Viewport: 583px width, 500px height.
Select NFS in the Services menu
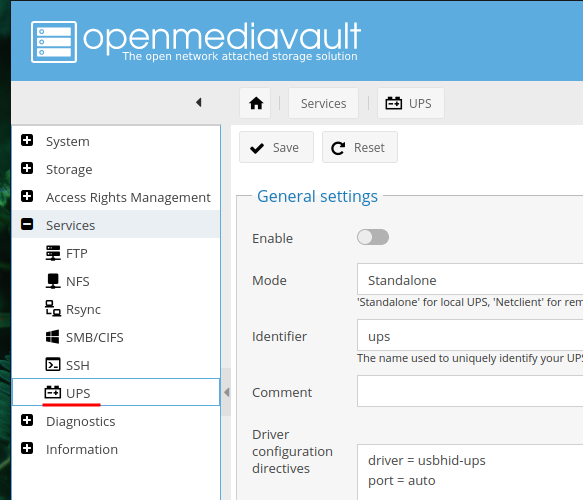pos(116,281)
